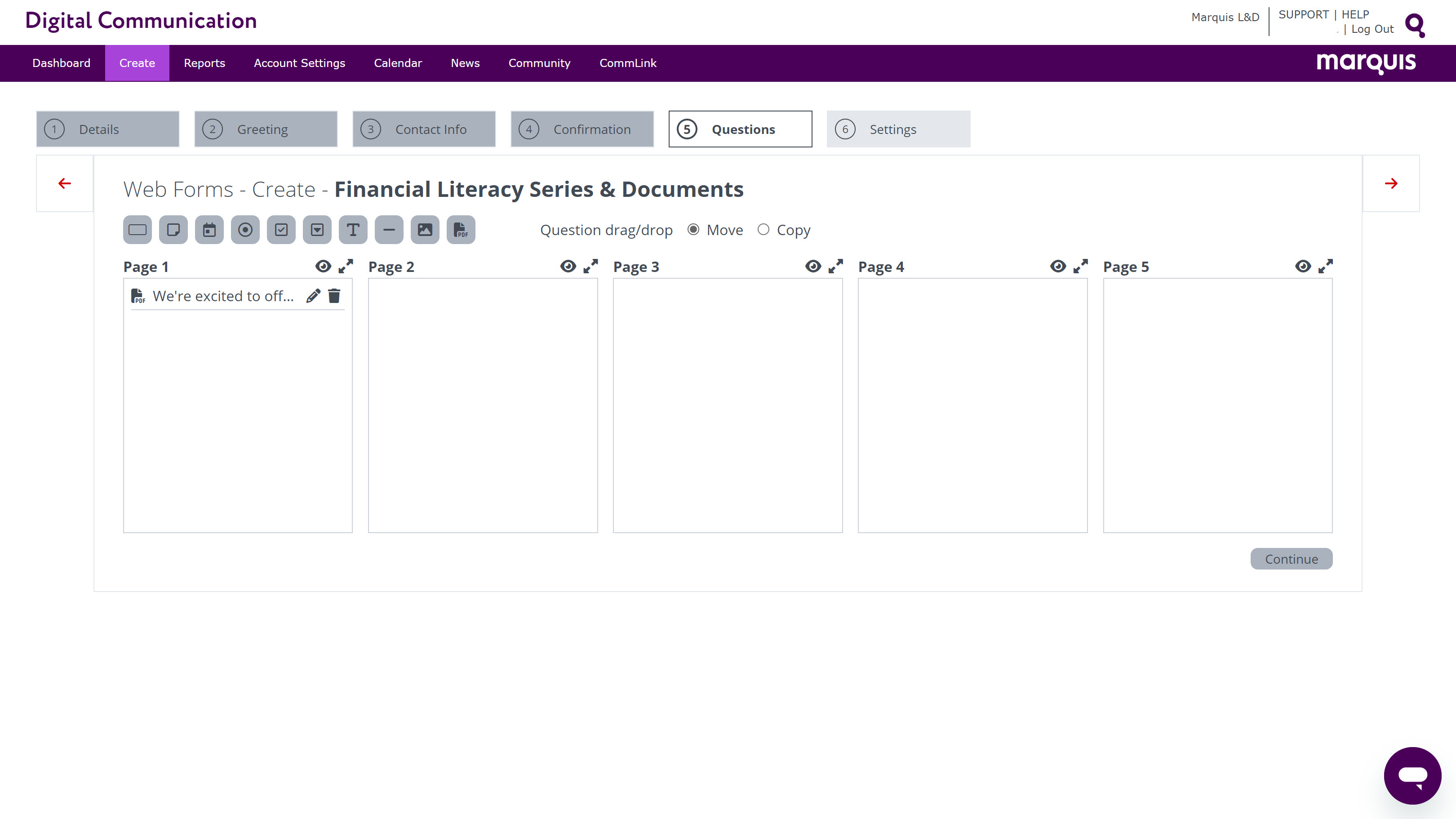Open the SUPPORT link
Screen dimensions: 1456x819
point(1303,14)
